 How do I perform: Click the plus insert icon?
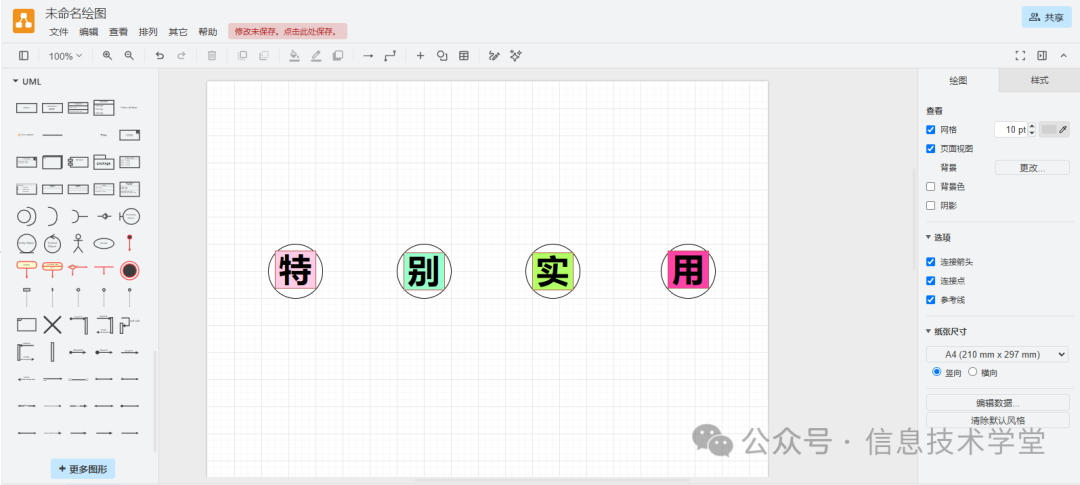(420, 56)
